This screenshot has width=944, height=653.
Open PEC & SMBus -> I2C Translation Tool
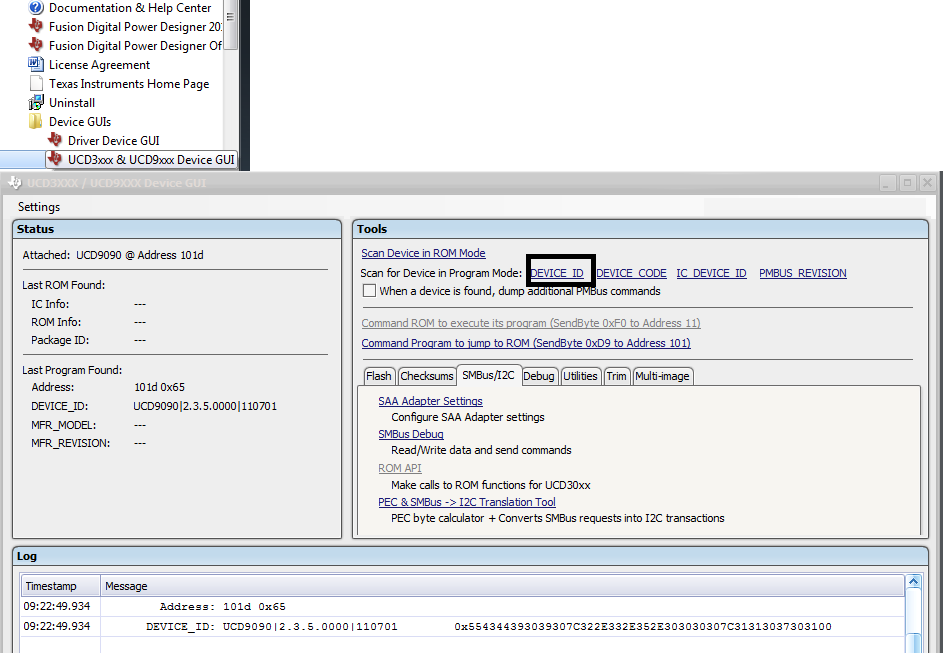click(x=467, y=502)
